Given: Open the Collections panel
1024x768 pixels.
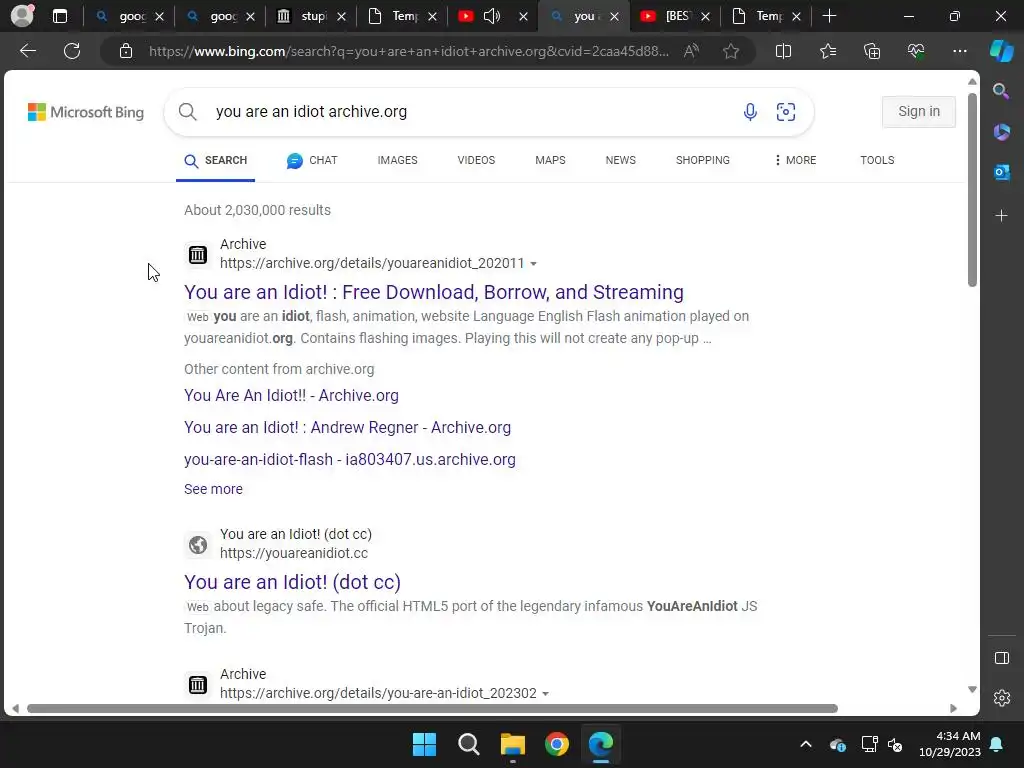Looking at the screenshot, I should (872, 51).
